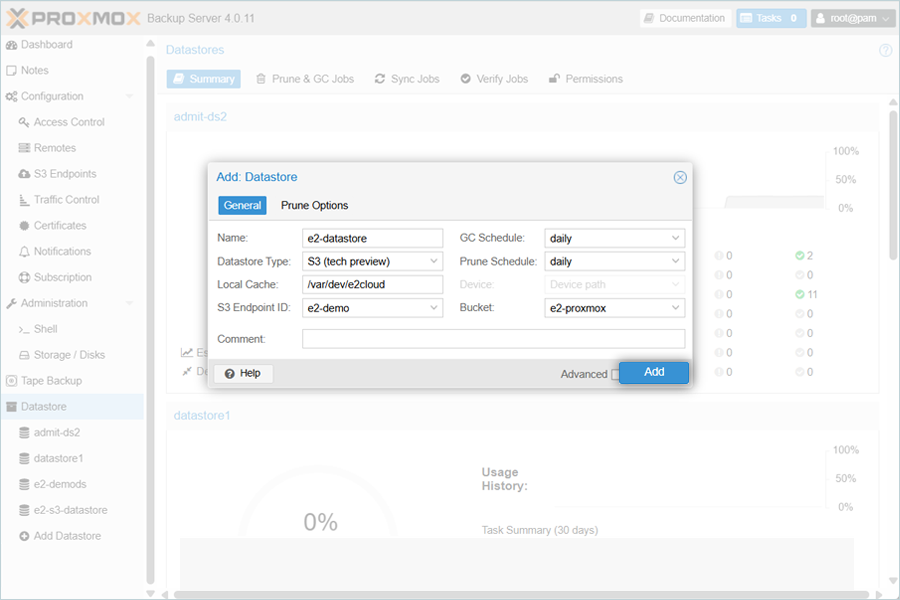Collapse the Configuration section chevron
Viewport: 900px width, 600px height.
[129, 97]
